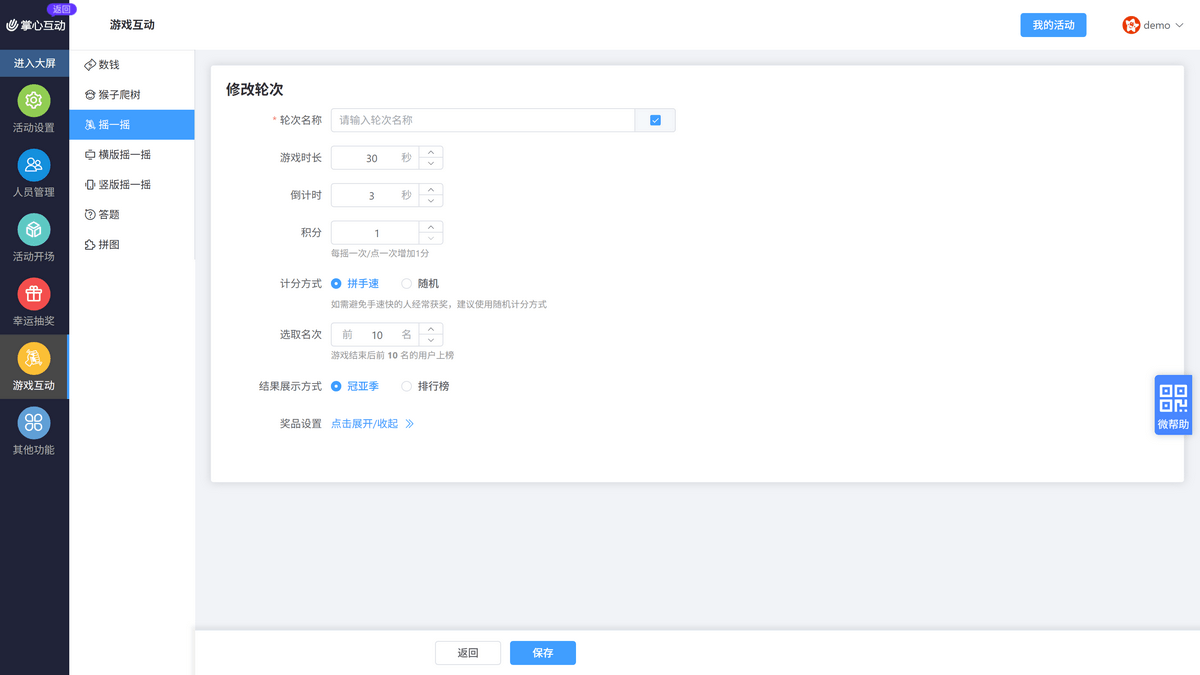1200x675 pixels.
Task: Click the 倒计时 value field showing 3
Action: (x=375, y=195)
